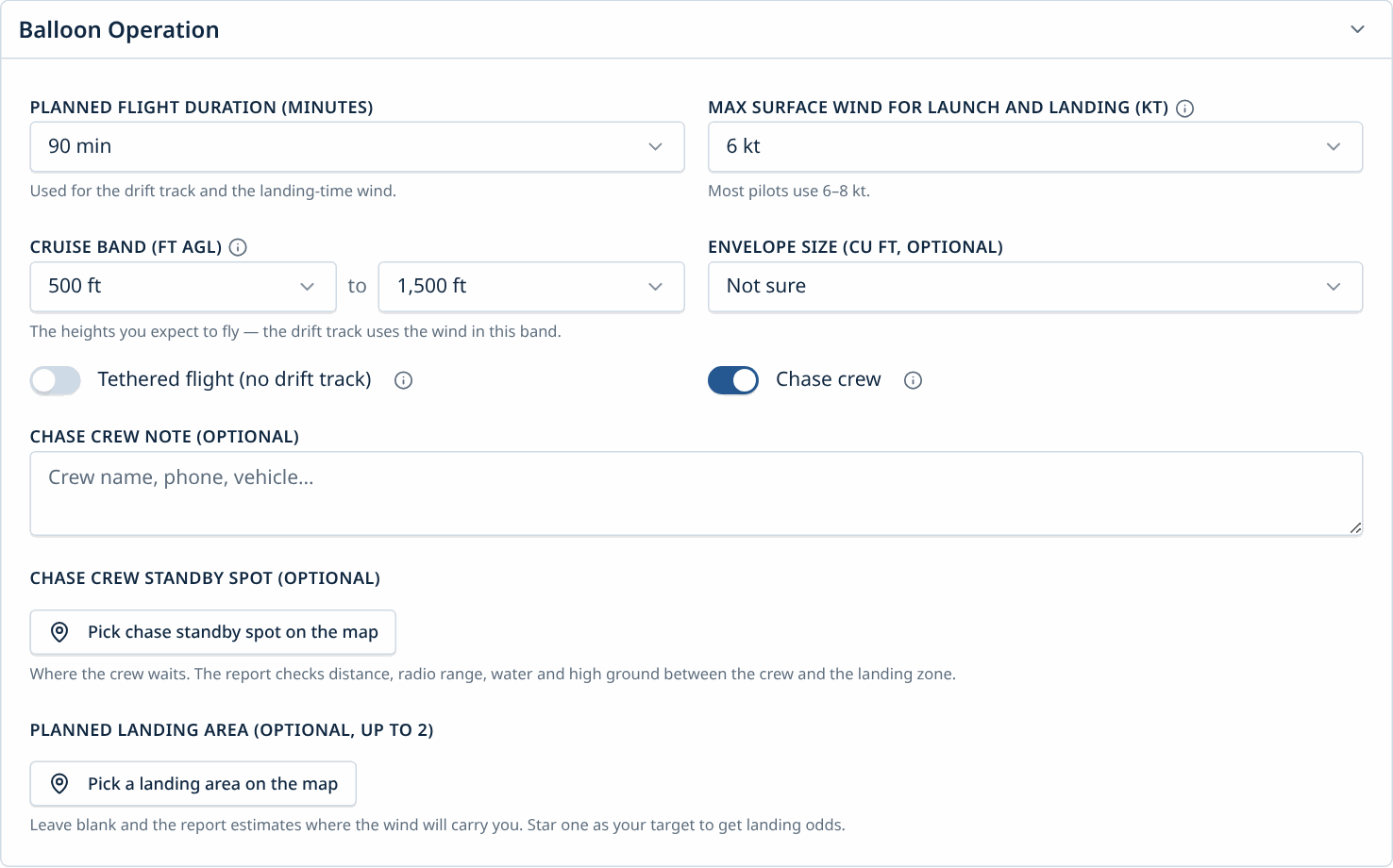The width and height of the screenshot is (1393, 868).
Task: Open the Max Surface Wind 6 kt dropdown
Action: click(1035, 146)
